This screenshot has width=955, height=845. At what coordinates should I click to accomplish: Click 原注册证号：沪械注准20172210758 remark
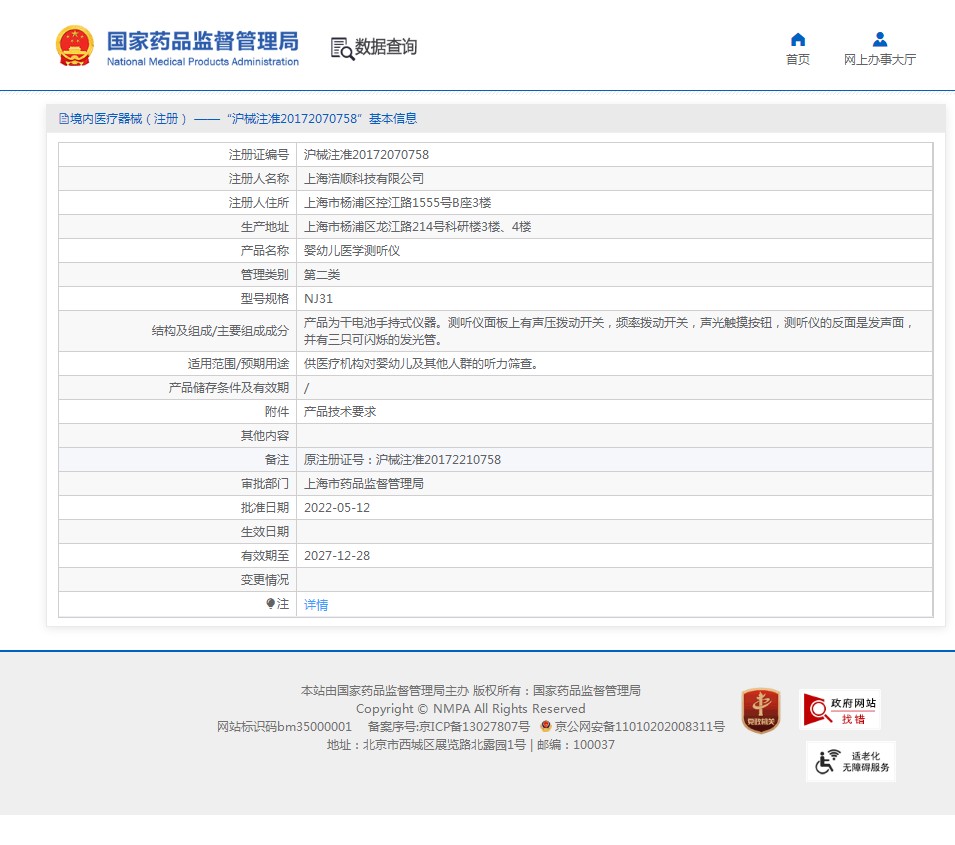click(x=402, y=459)
